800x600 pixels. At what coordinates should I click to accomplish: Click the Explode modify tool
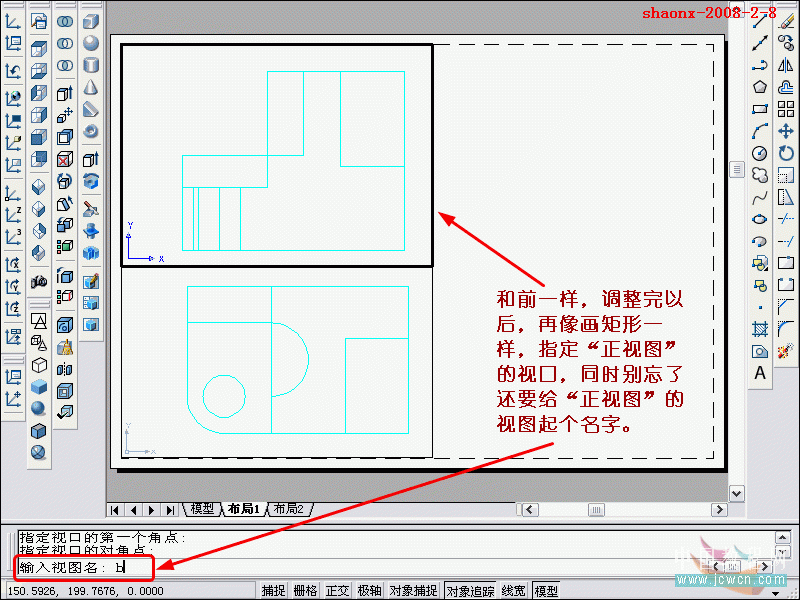[786, 351]
